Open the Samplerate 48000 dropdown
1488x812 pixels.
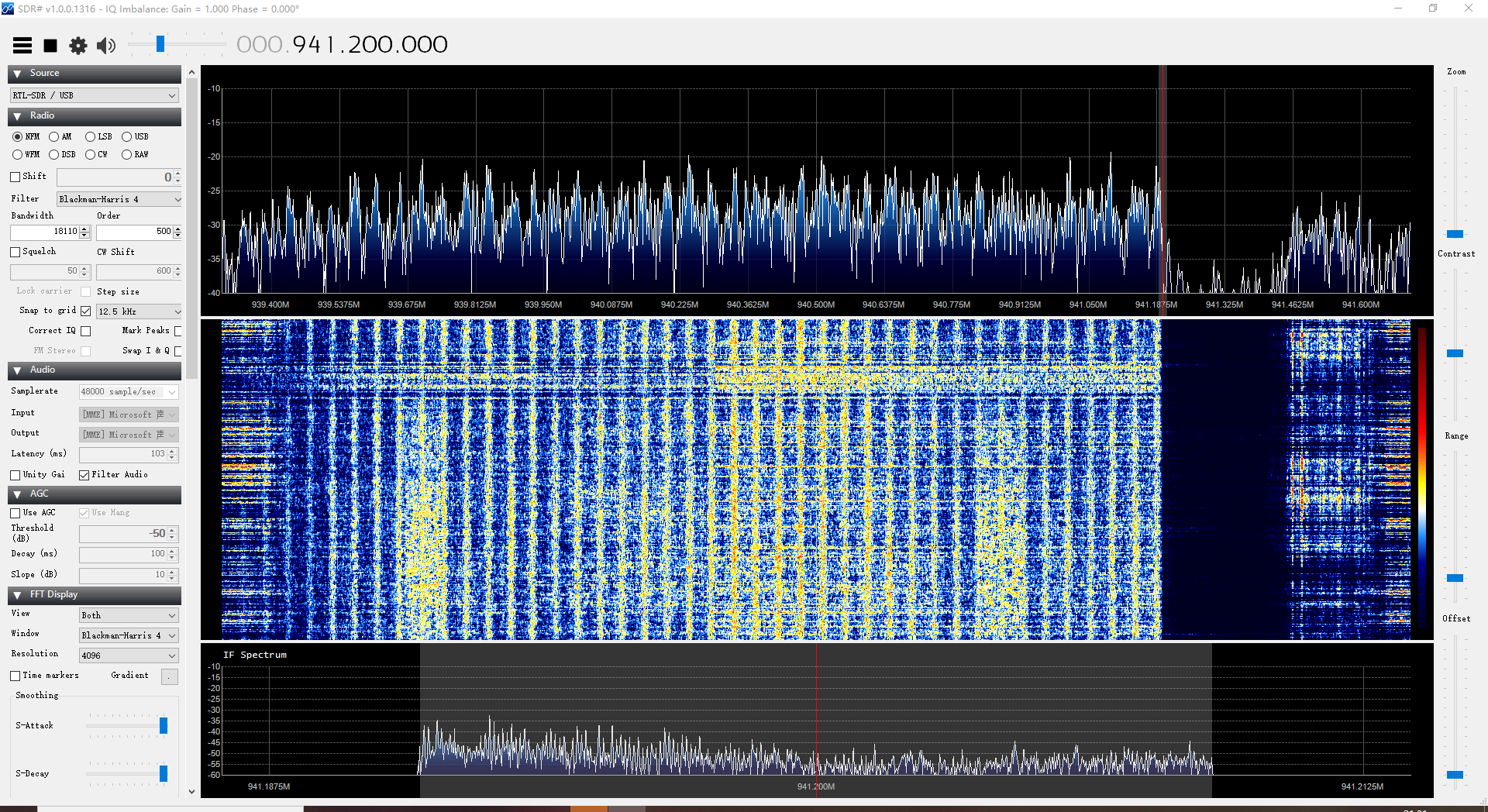point(129,392)
